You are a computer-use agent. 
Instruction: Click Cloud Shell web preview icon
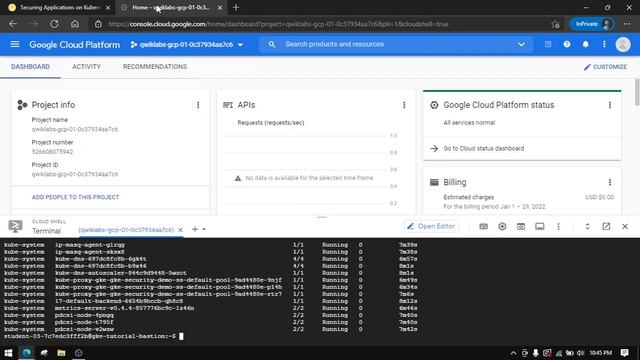pyautogui.click(x=521, y=226)
